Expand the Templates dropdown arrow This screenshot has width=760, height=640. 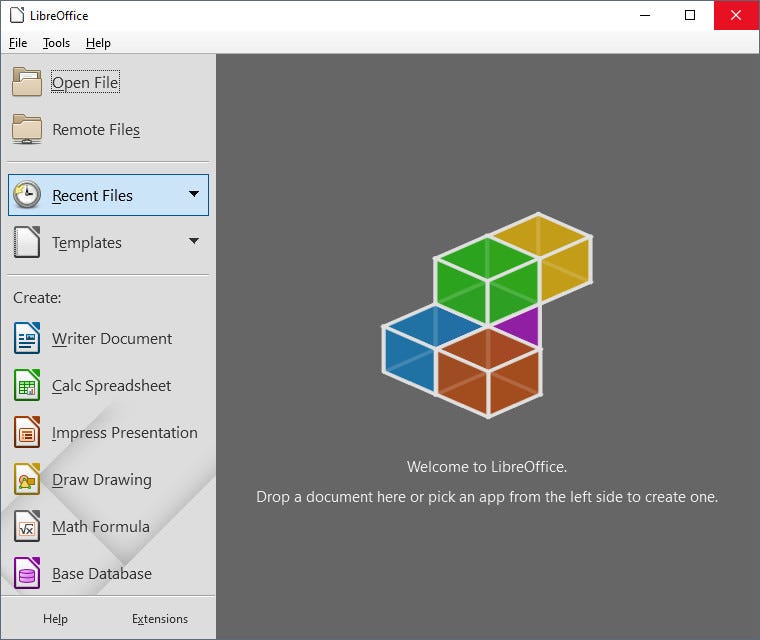[194, 241]
